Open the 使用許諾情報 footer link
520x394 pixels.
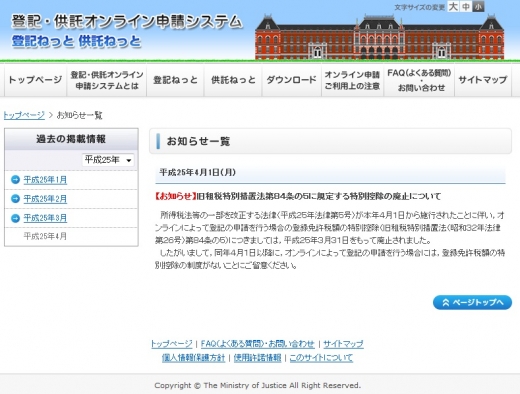point(257,358)
